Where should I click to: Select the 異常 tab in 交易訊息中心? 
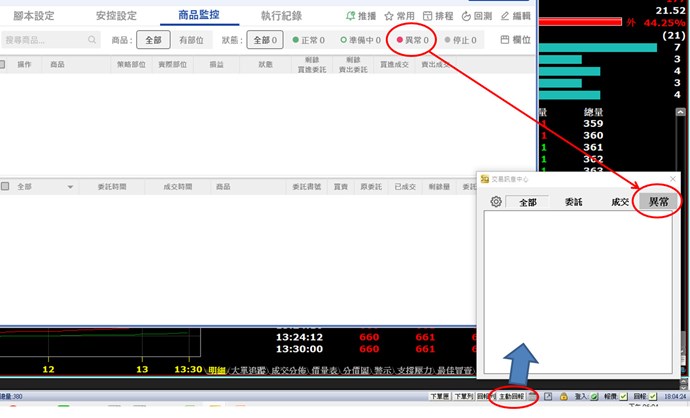click(658, 202)
